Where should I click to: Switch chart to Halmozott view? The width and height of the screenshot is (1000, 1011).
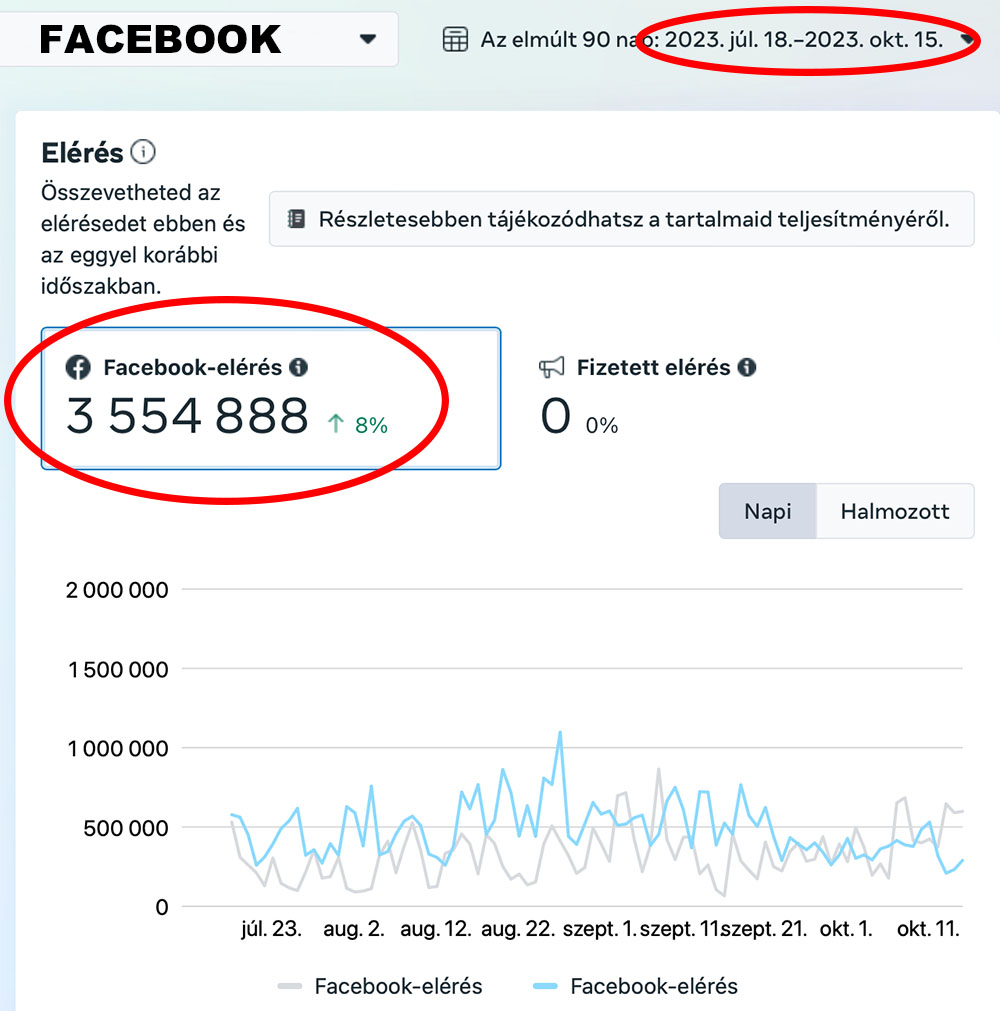(x=895, y=511)
